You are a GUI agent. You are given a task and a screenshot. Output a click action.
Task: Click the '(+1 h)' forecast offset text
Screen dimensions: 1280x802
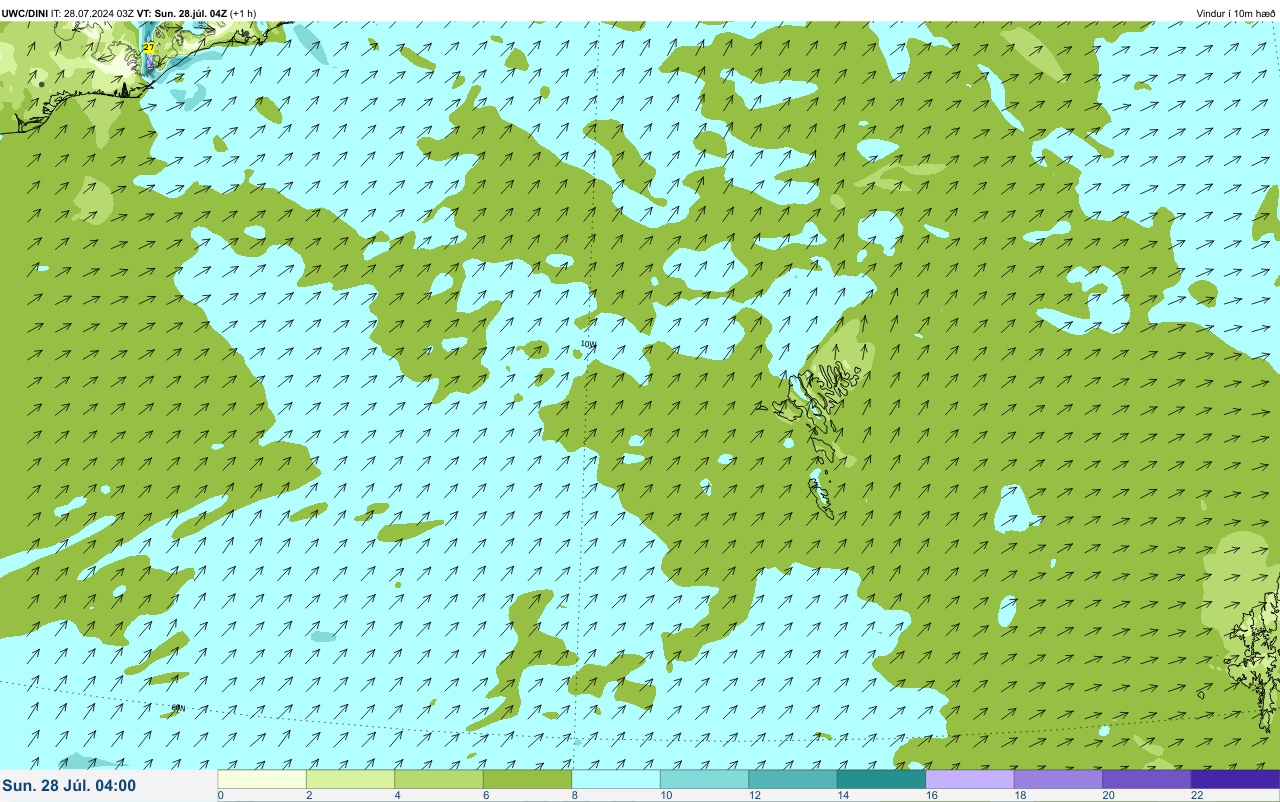coord(243,13)
